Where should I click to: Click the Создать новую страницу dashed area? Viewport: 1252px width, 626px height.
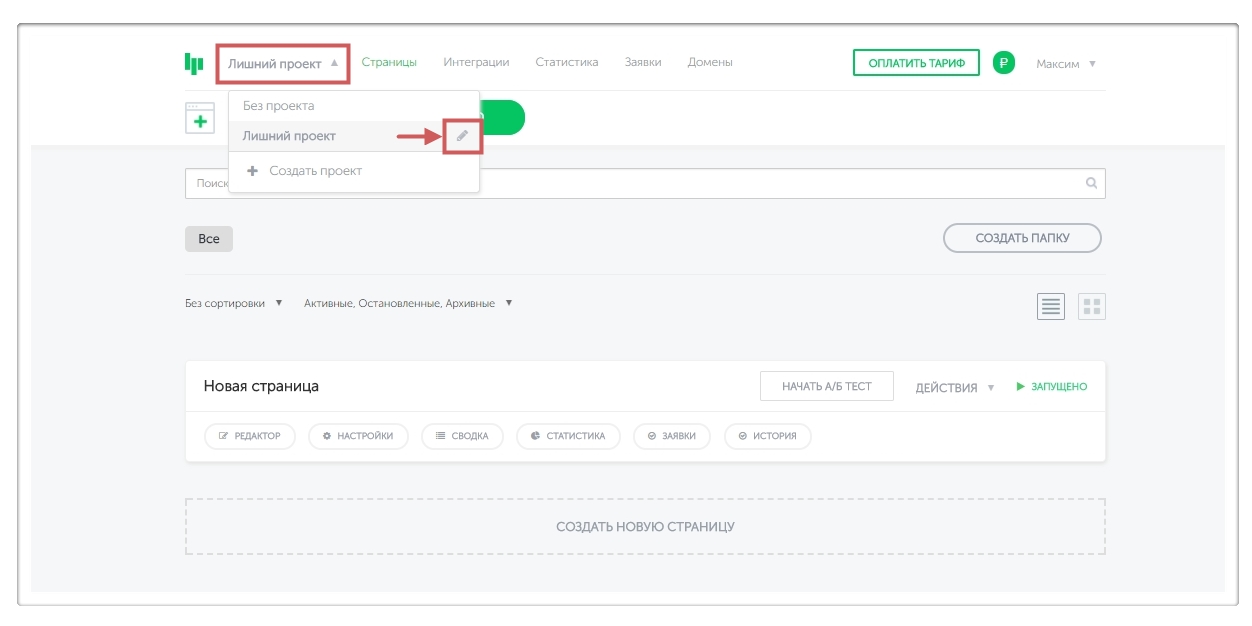645,526
